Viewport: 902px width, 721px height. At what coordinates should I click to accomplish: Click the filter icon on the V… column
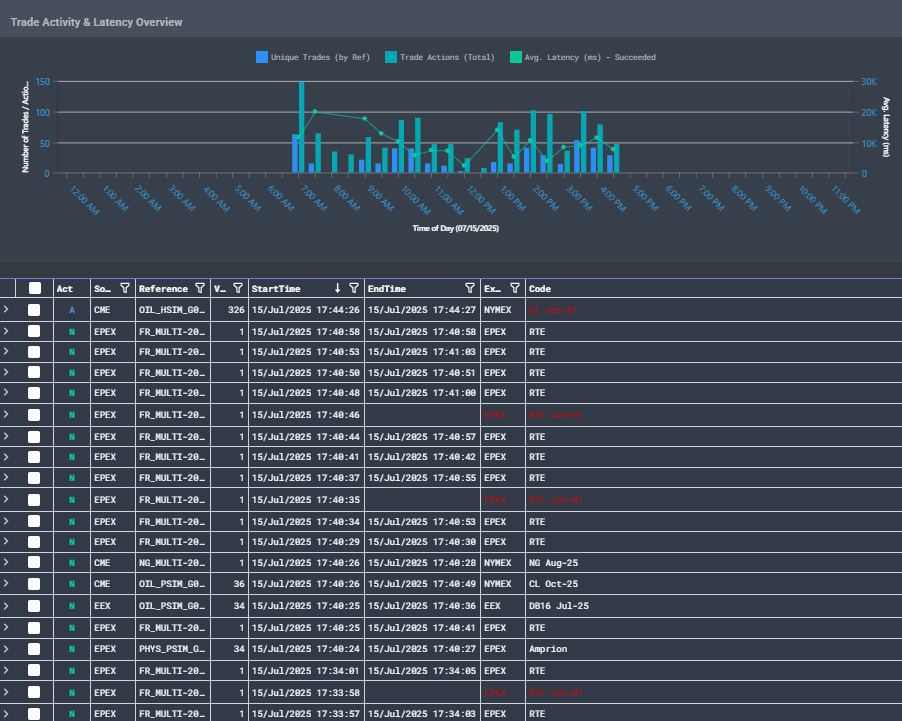(237, 288)
